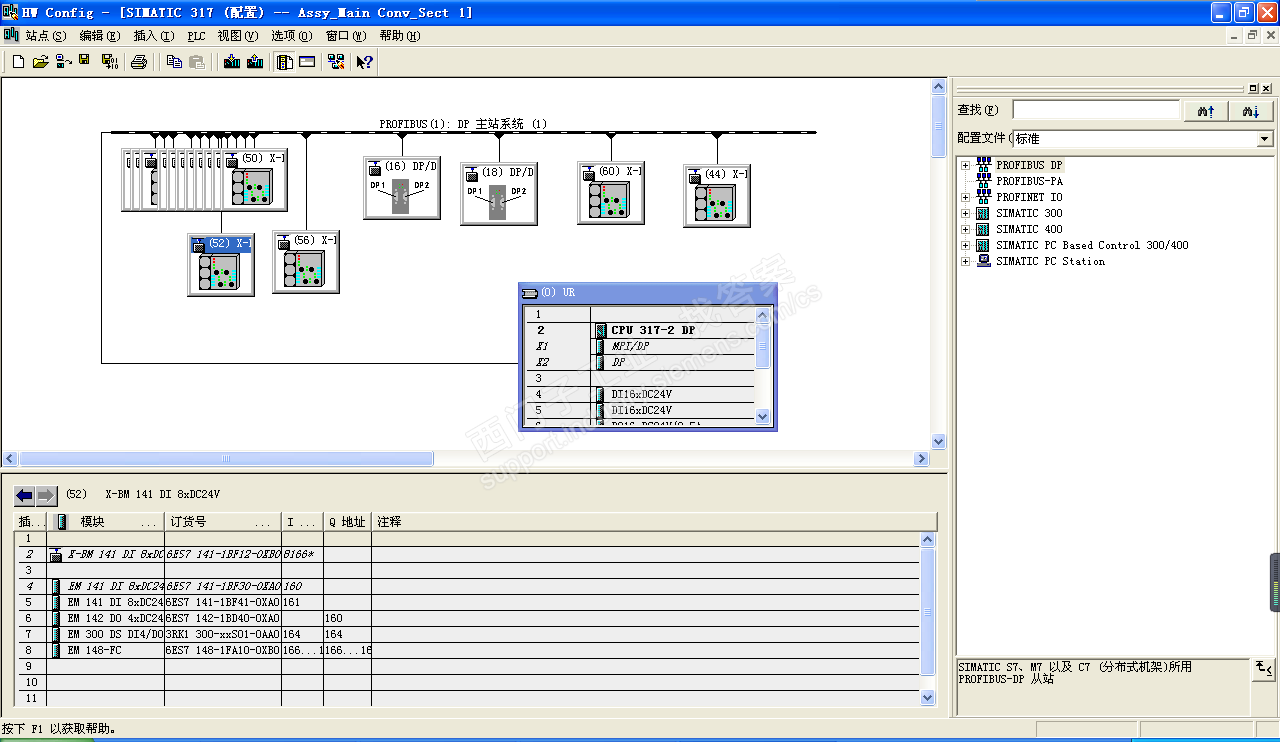Open the 插入(I) menu

click(153, 35)
